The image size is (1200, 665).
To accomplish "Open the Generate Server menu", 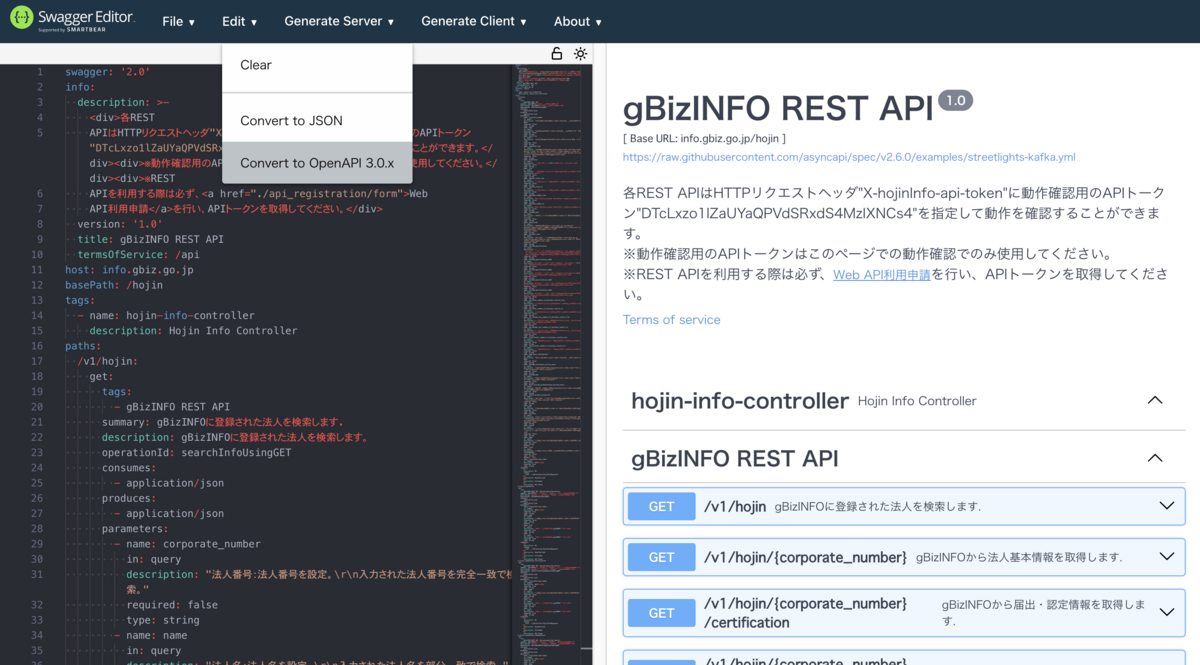I will pyautogui.click(x=339, y=21).
